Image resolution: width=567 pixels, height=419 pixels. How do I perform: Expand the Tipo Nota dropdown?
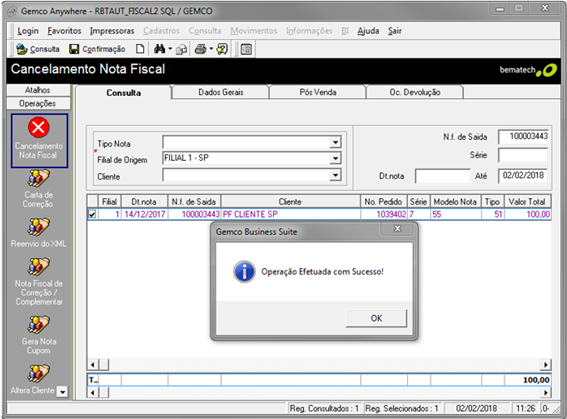click(x=336, y=142)
